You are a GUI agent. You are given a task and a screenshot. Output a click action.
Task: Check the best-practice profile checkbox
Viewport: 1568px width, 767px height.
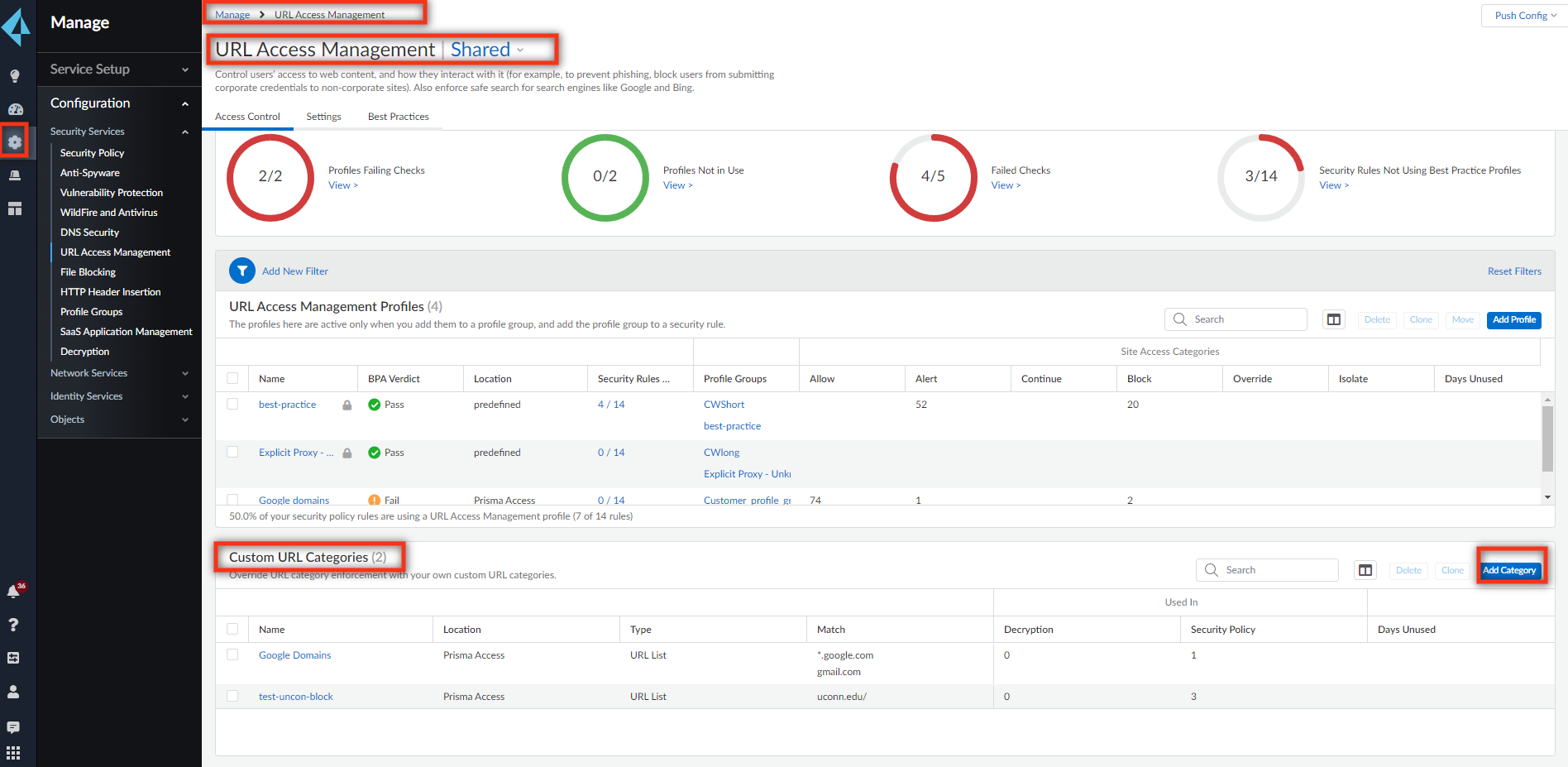[x=232, y=405]
